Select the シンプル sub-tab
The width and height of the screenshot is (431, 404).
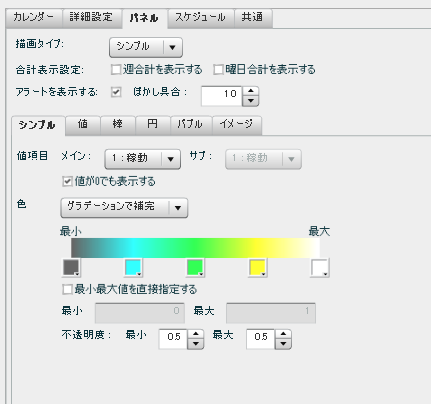[38, 125]
